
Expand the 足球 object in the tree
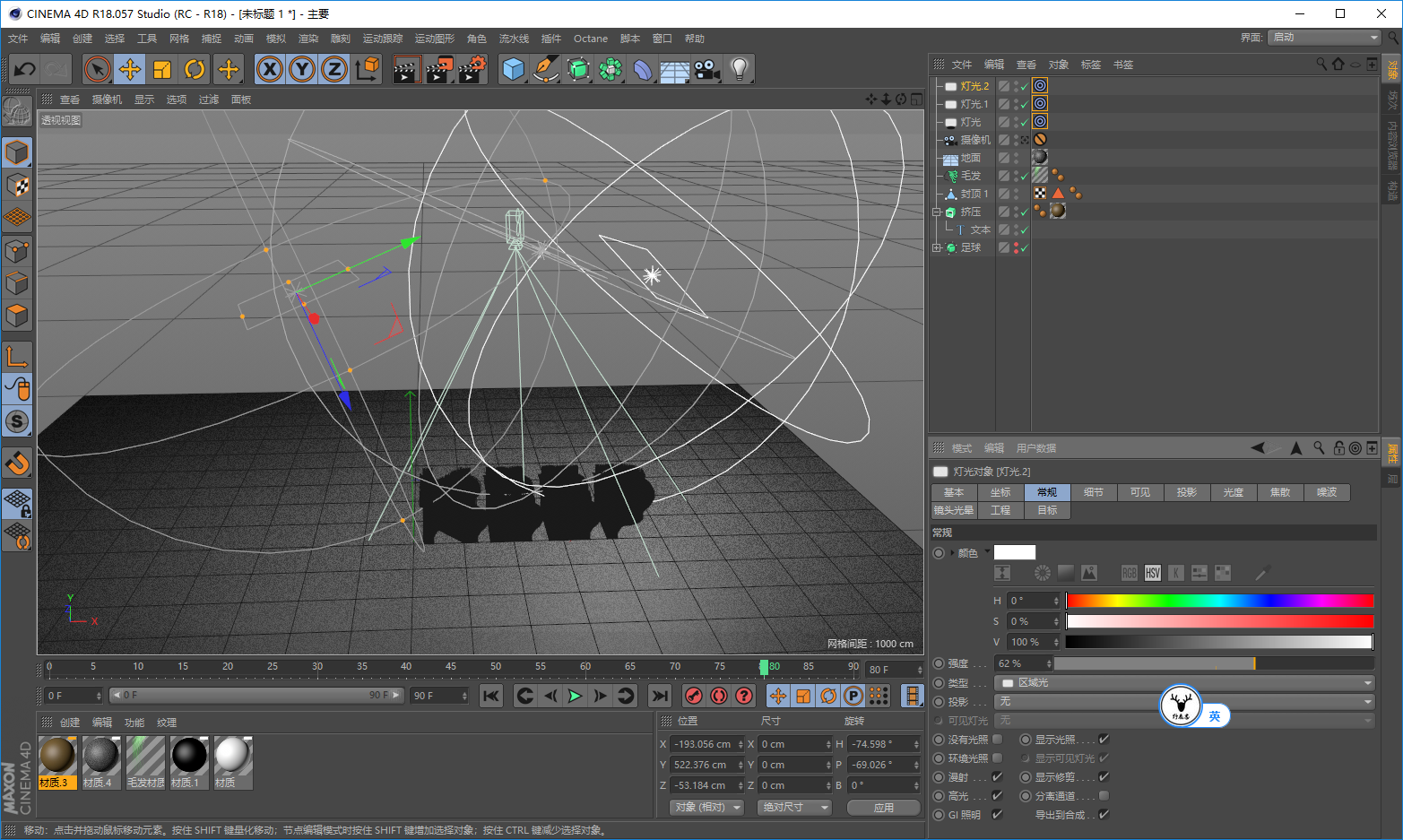937,248
